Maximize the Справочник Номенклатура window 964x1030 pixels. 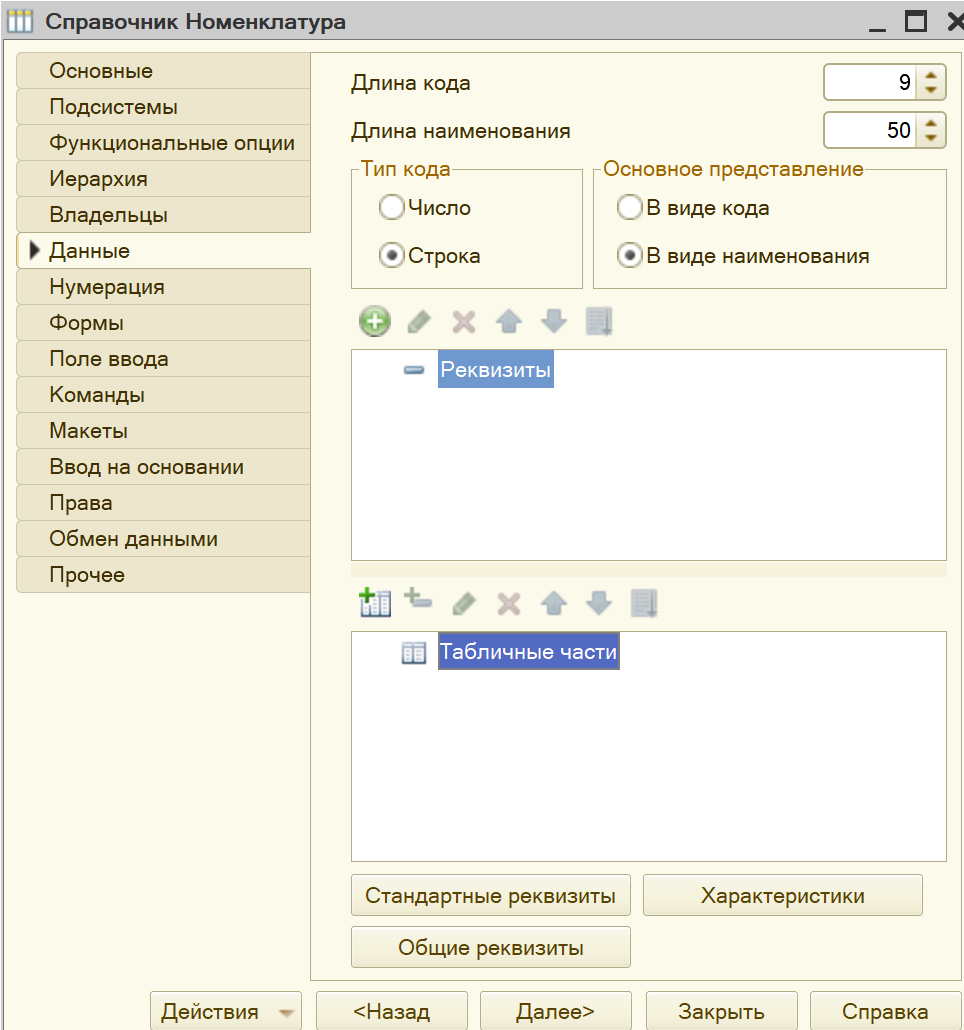(915, 21)
